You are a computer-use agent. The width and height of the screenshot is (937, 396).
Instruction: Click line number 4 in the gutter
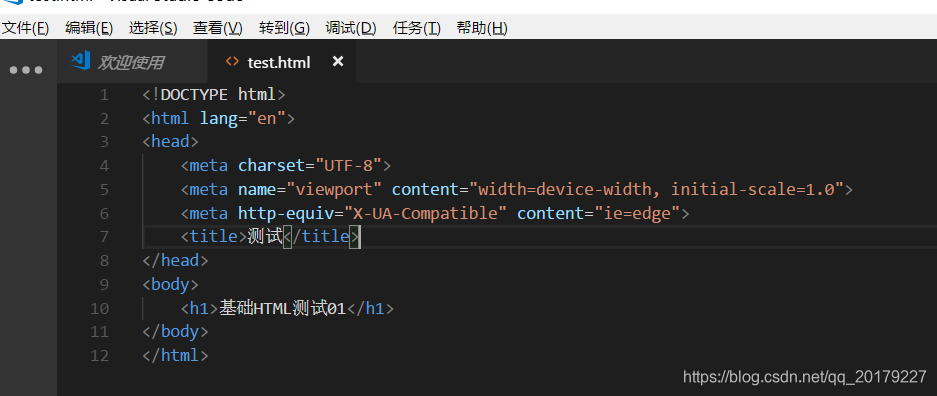pos(105,165)
